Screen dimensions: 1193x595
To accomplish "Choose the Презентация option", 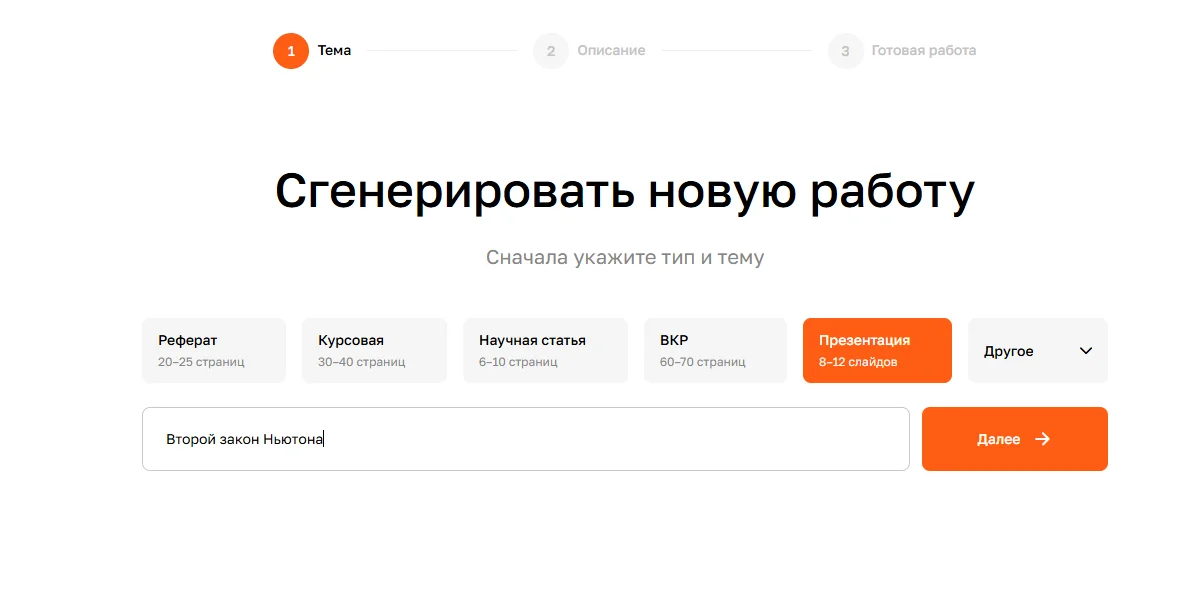I will 877,351.
